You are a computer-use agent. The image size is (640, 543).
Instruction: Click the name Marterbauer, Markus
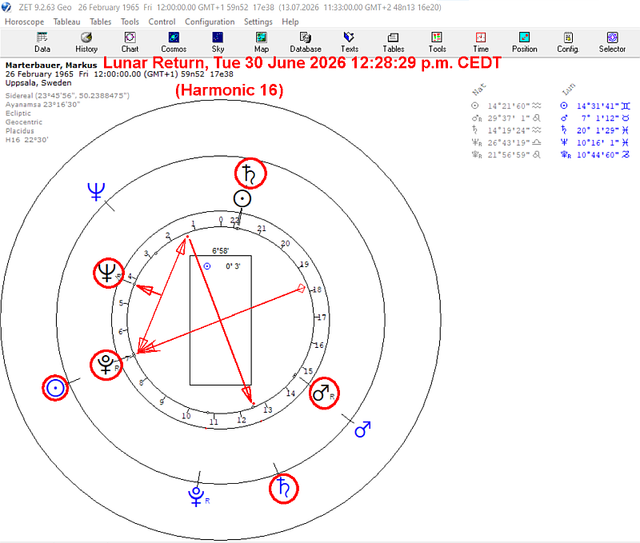tap(51, 65)
